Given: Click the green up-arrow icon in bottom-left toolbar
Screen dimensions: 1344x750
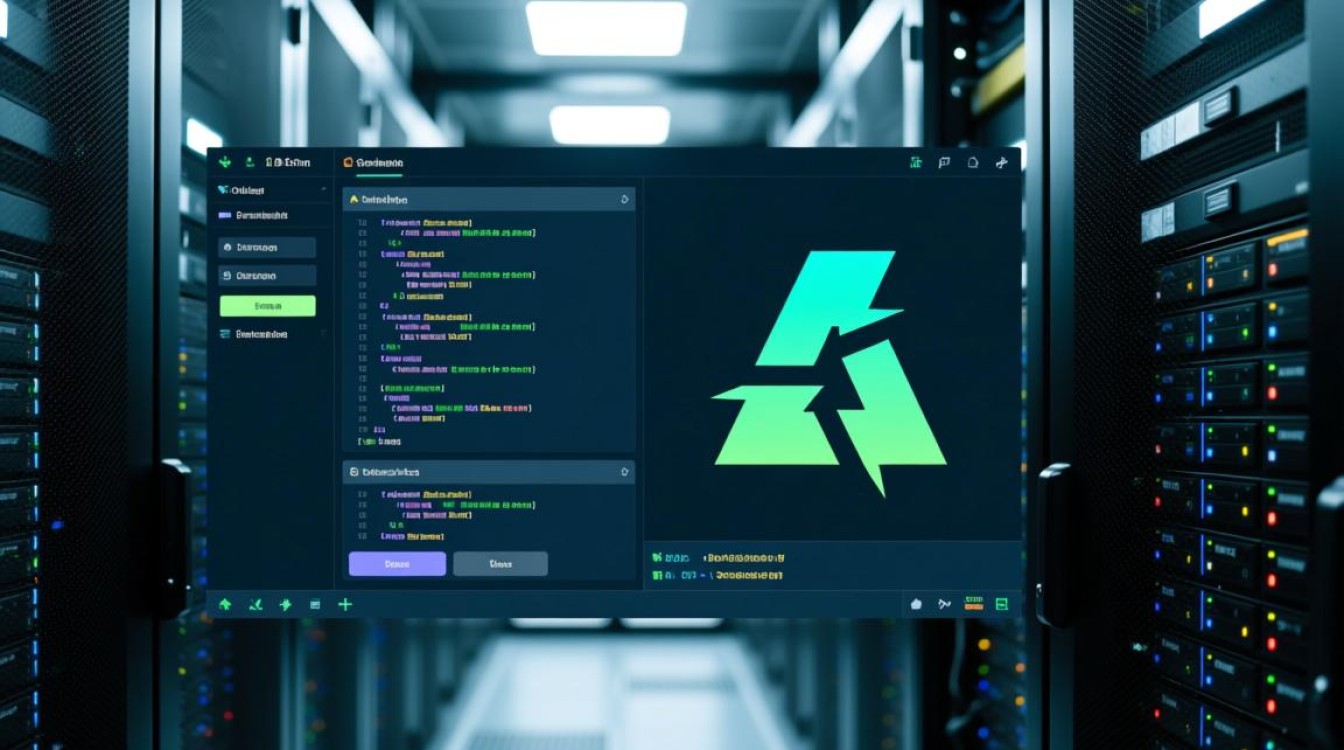Looking at the screenshot, I should [225, 605].
